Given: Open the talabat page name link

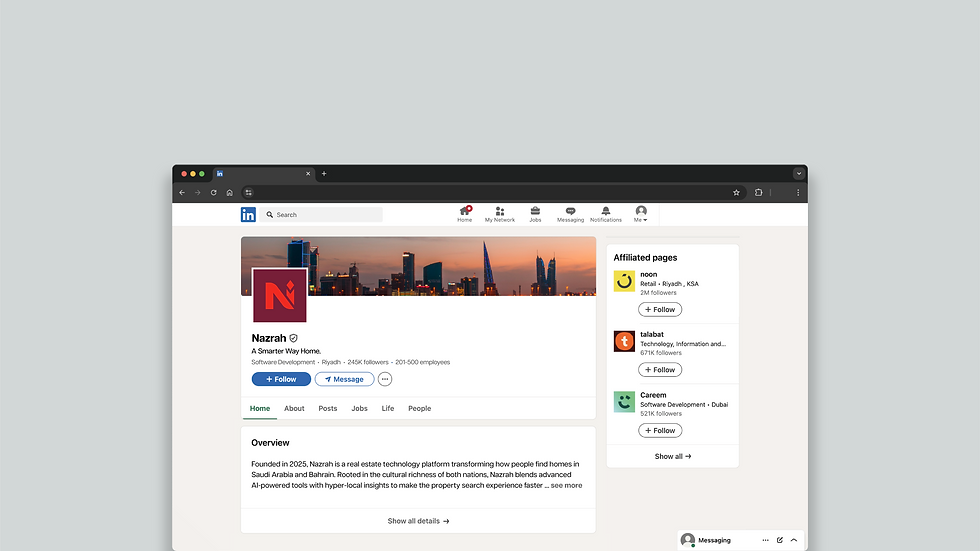Looking at the screenshot, I should click(652, 334).
